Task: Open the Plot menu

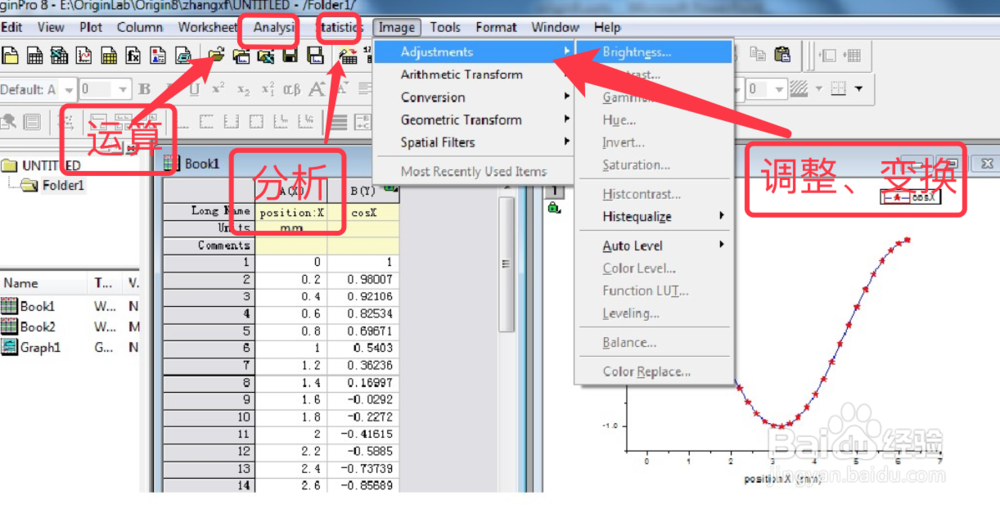Action: [91, 27]
